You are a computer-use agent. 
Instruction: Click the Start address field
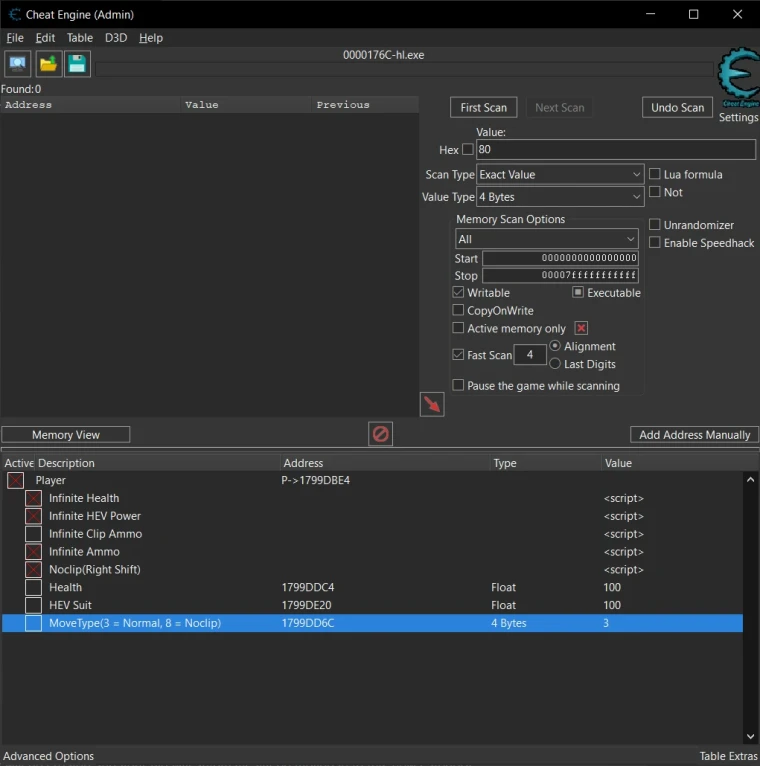[560, 258]
